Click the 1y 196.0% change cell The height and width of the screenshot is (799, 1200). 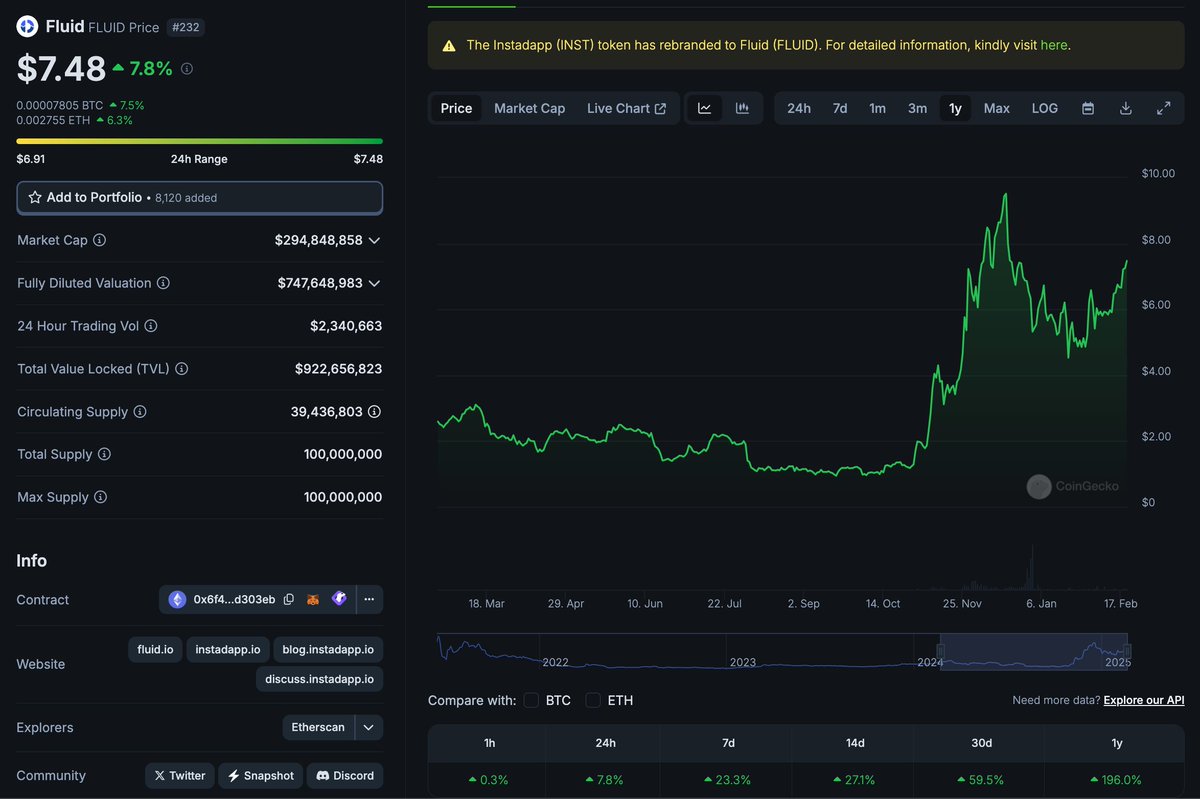tap(1117, 780)
